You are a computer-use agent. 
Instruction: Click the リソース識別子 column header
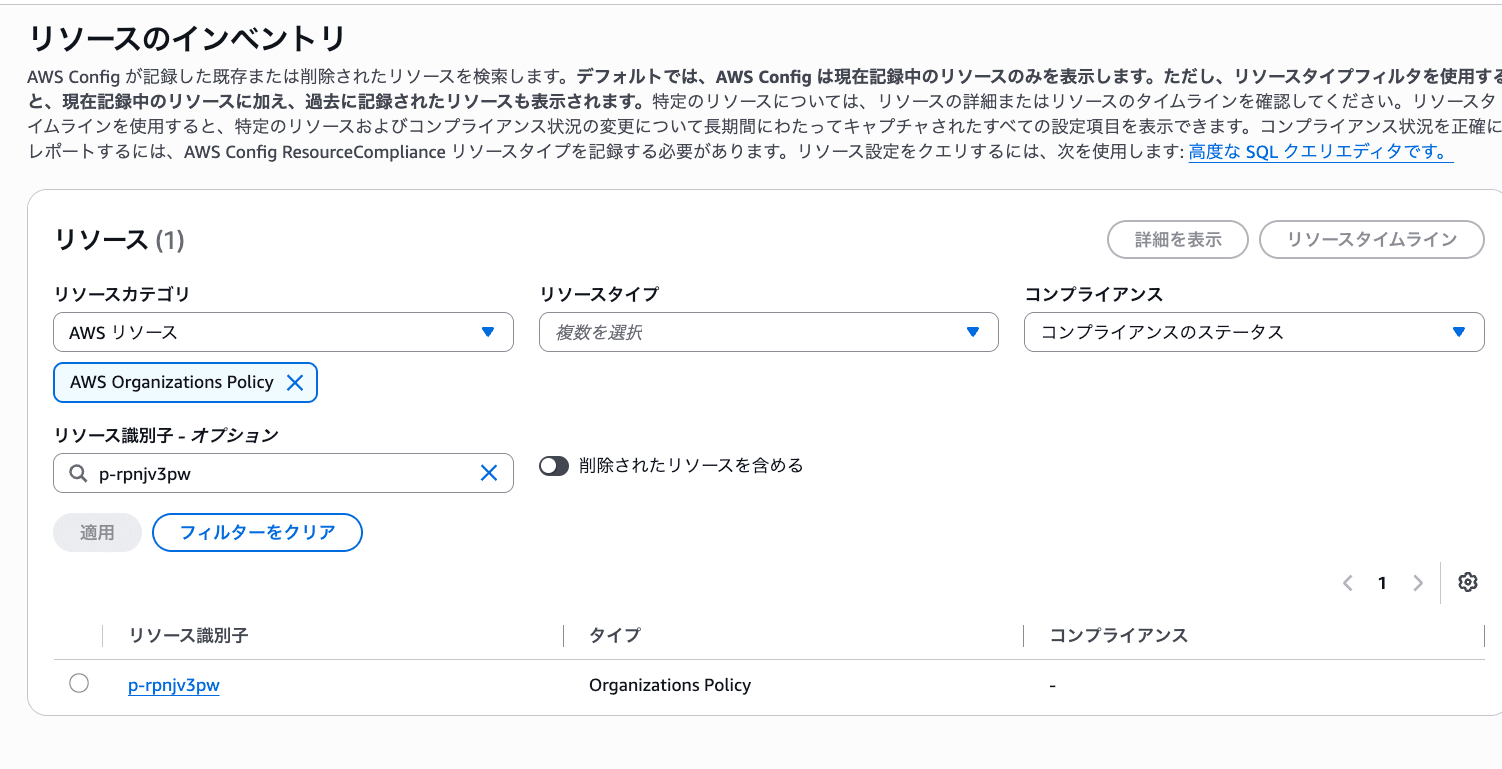pyautogui.click(x=188, y=636)
